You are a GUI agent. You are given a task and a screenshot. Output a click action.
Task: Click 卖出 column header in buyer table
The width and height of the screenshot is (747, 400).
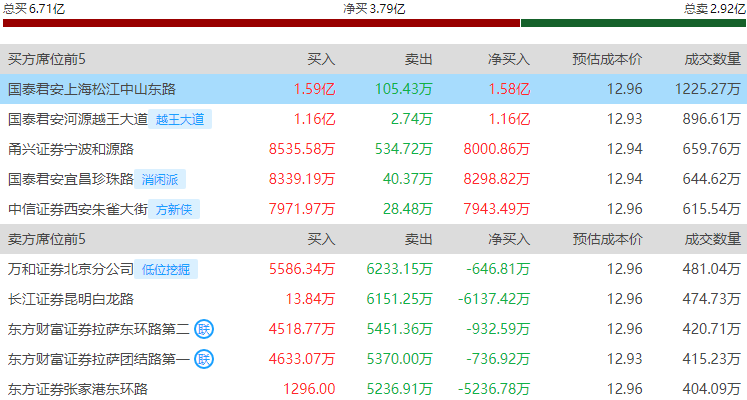418,59
